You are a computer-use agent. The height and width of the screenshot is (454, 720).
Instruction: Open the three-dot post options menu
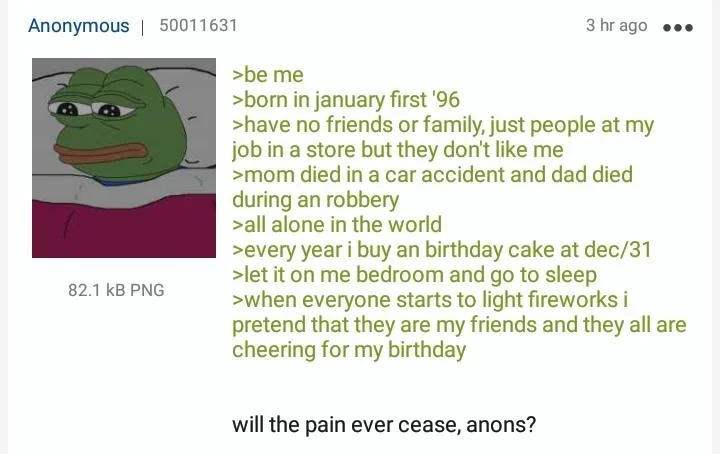(x=678, y=28)
